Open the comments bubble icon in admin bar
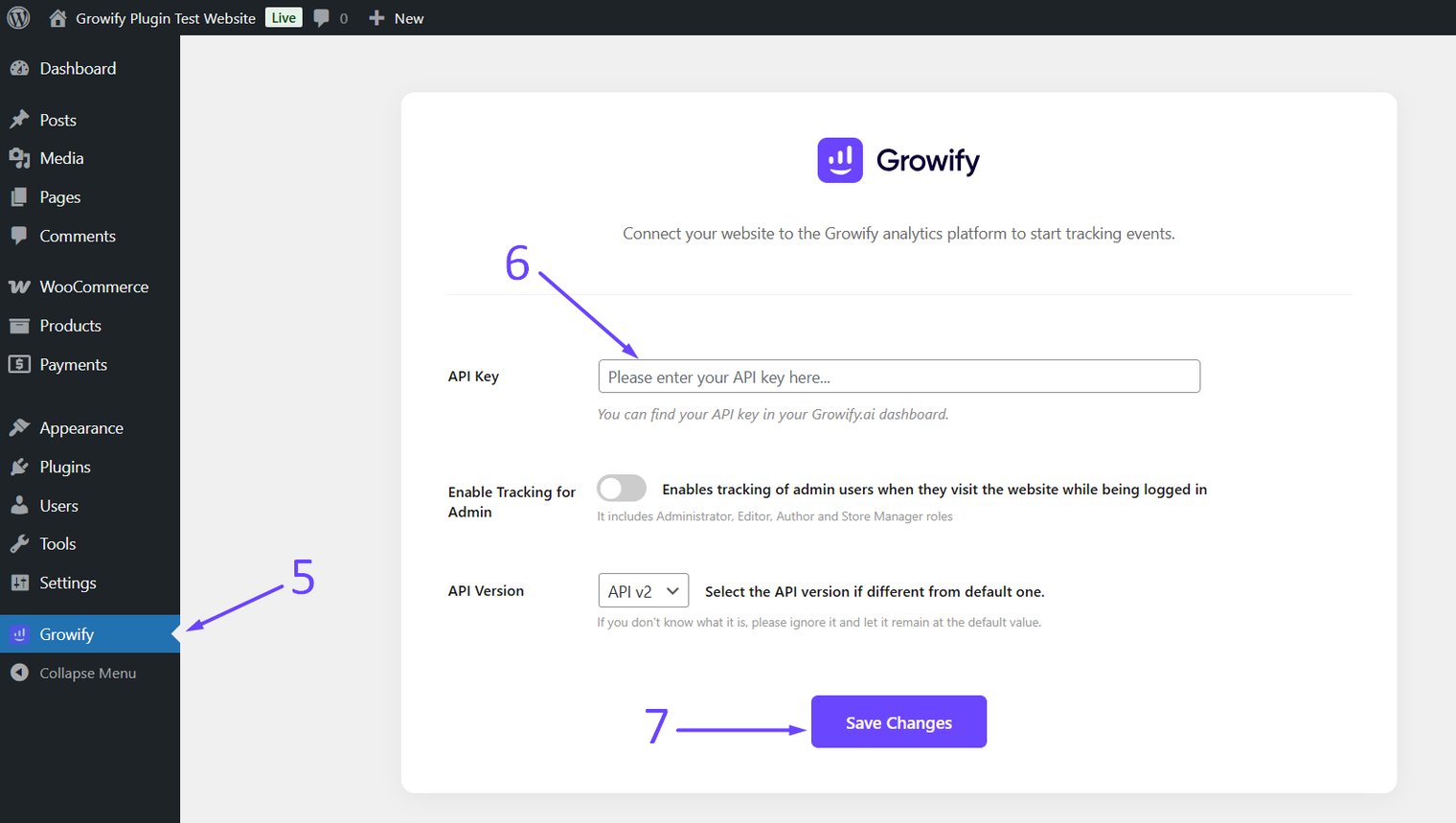 (322, 18)
